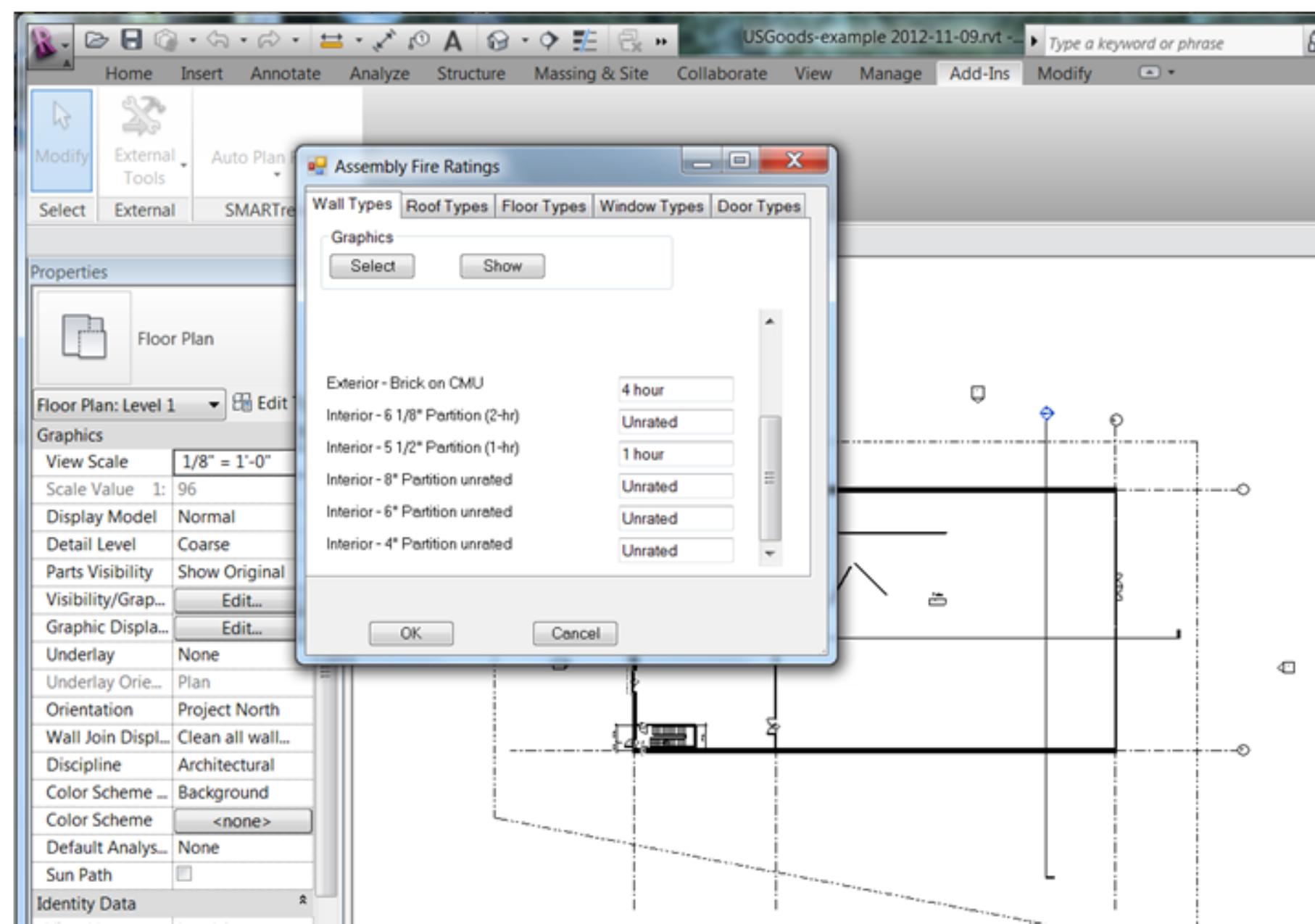The width and height of the screenshot is (1315, 924).
Task: Toggle the Sun Path checkbox
Action: pos(185,873)
